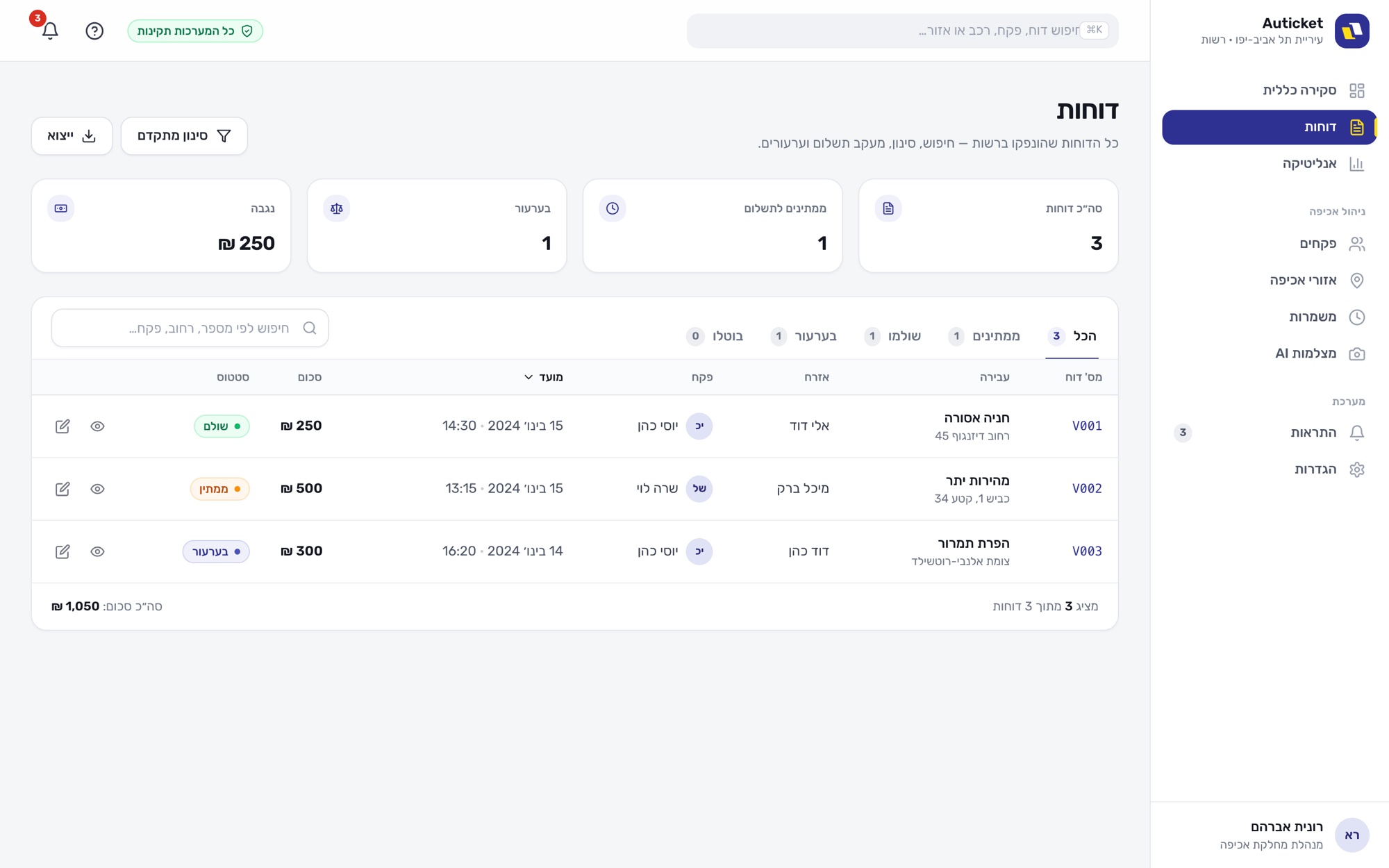
Task: Click the Auticket logo icon
Action: click(1351, 31)
